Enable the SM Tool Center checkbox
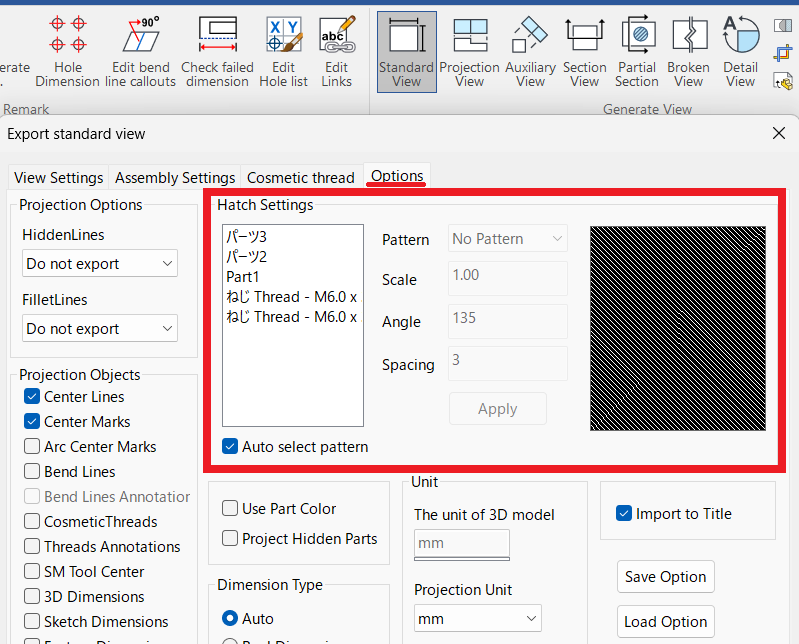 [x=32, y=571]
